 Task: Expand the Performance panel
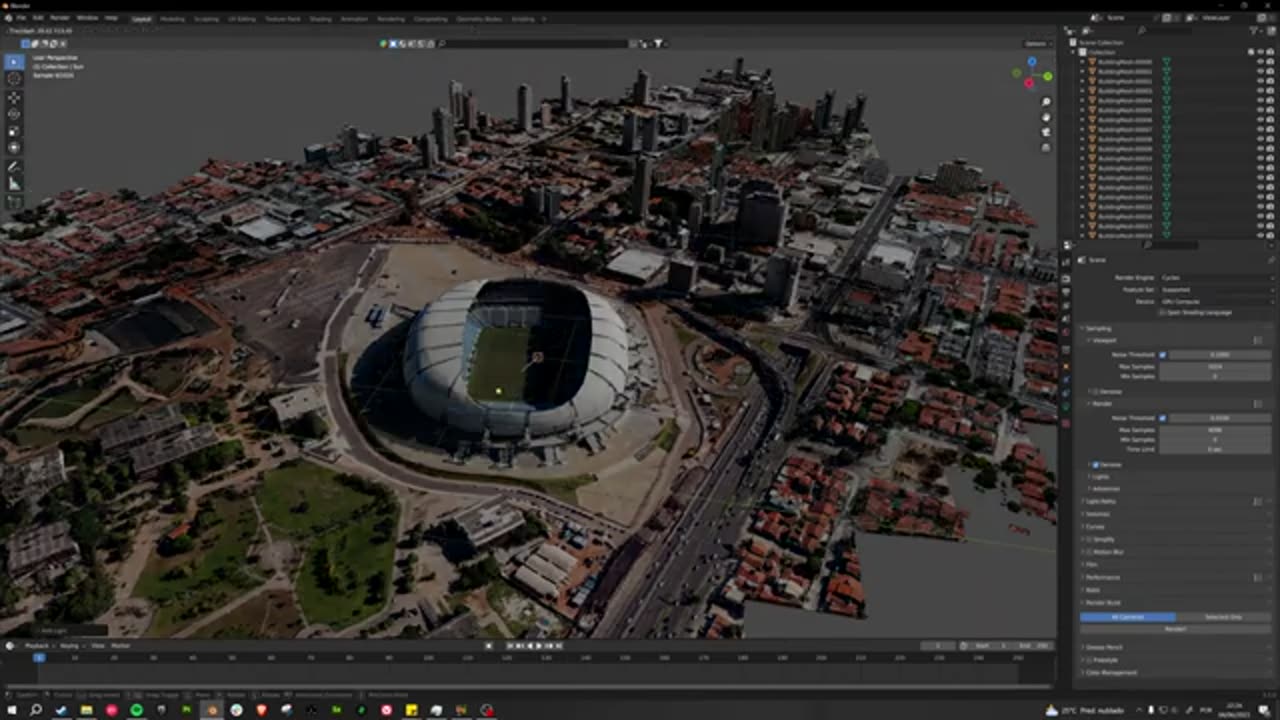pos(1101,577)
